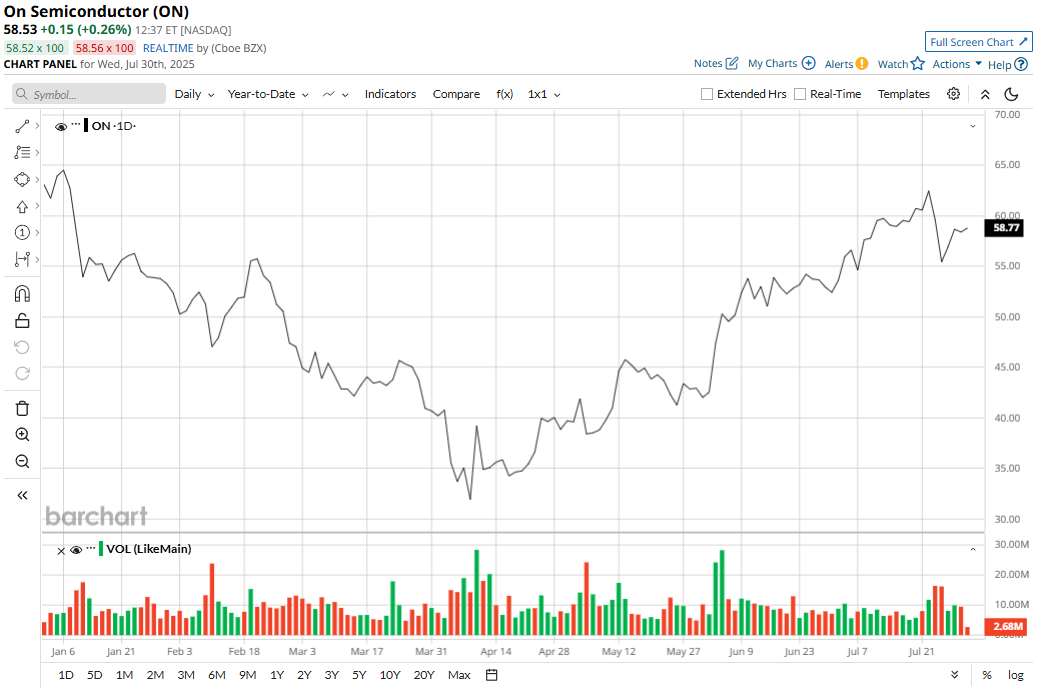Click the 2.68M volume label

(x=1005, y=627)
